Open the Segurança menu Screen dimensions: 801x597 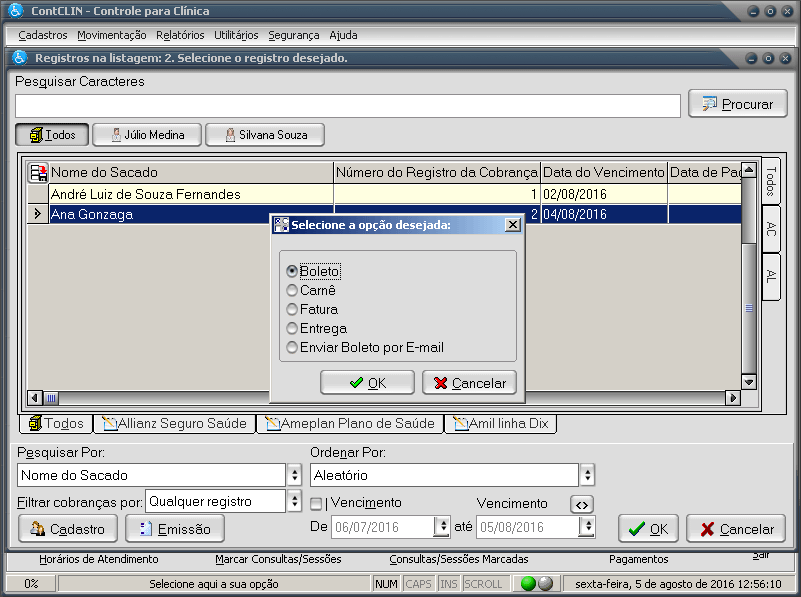(294, 35)
